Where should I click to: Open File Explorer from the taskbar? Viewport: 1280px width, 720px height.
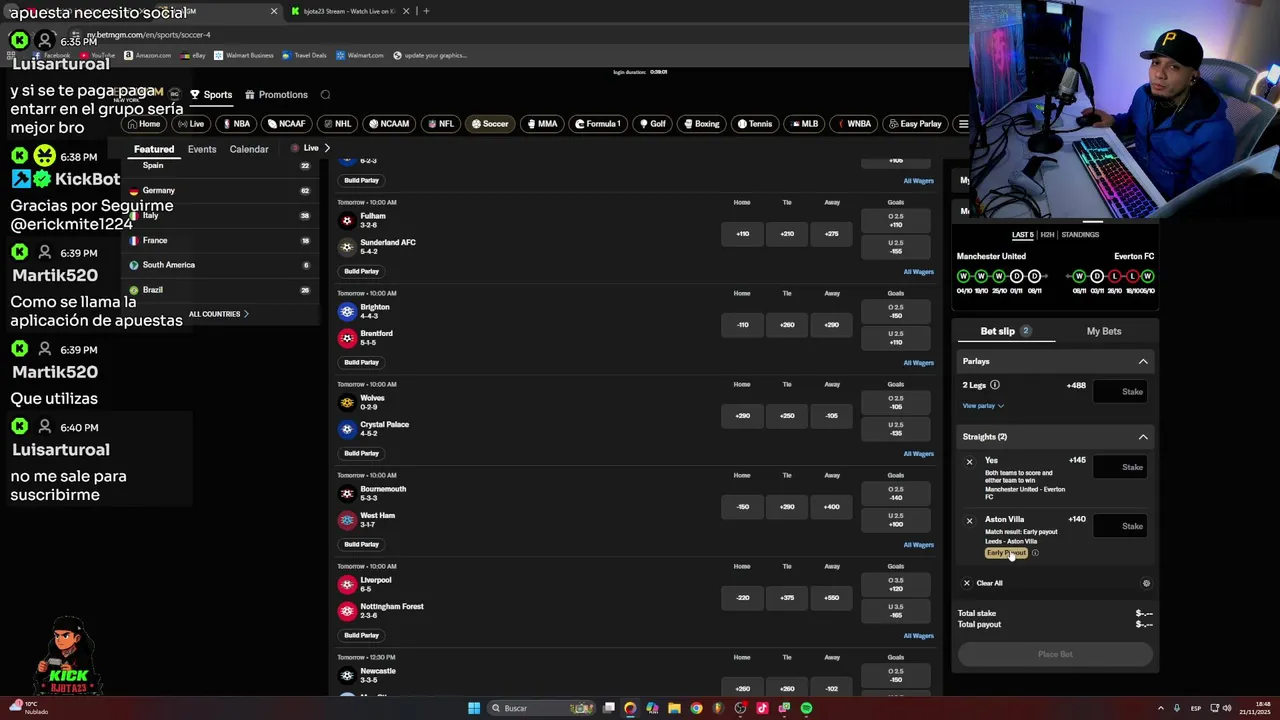coord(674,708)
